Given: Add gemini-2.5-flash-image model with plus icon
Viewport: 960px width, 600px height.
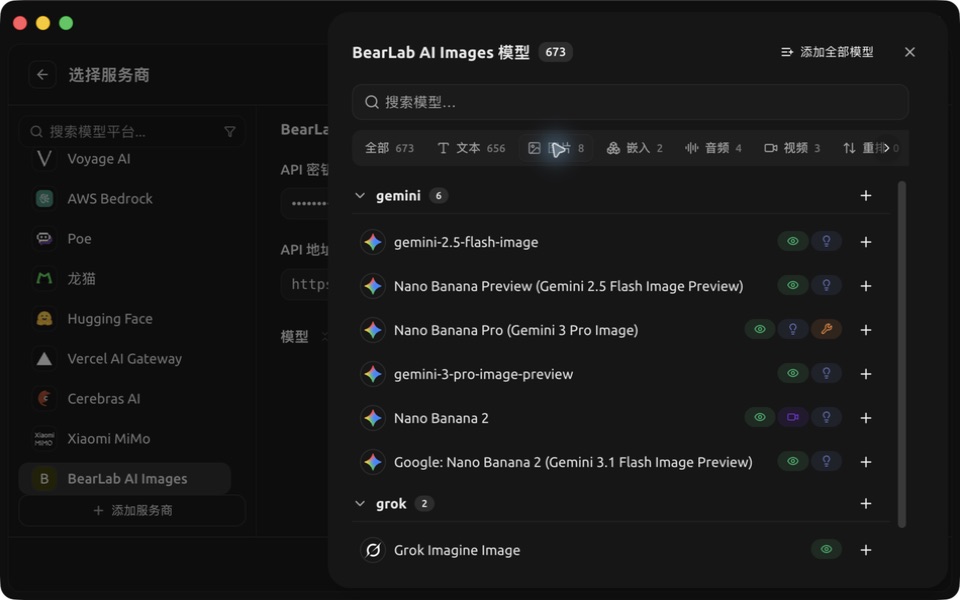Looking at the screenshot, I should [x=866, y=242].
